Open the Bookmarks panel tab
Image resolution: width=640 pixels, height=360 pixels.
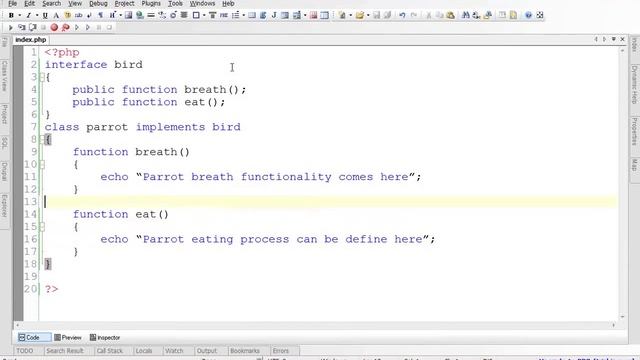(245, 351)
